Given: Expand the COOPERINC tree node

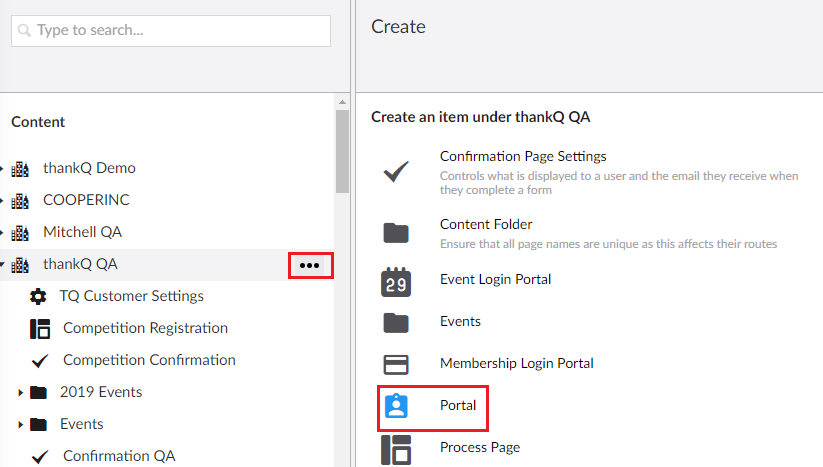Looking at the screenshot, I should 3,201.
